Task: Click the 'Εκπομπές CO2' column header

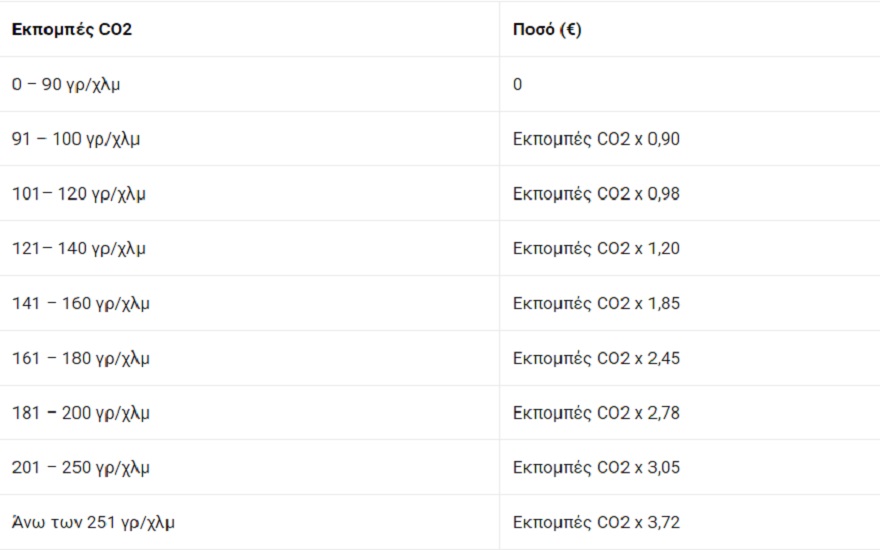Action: tap(72, 30)
